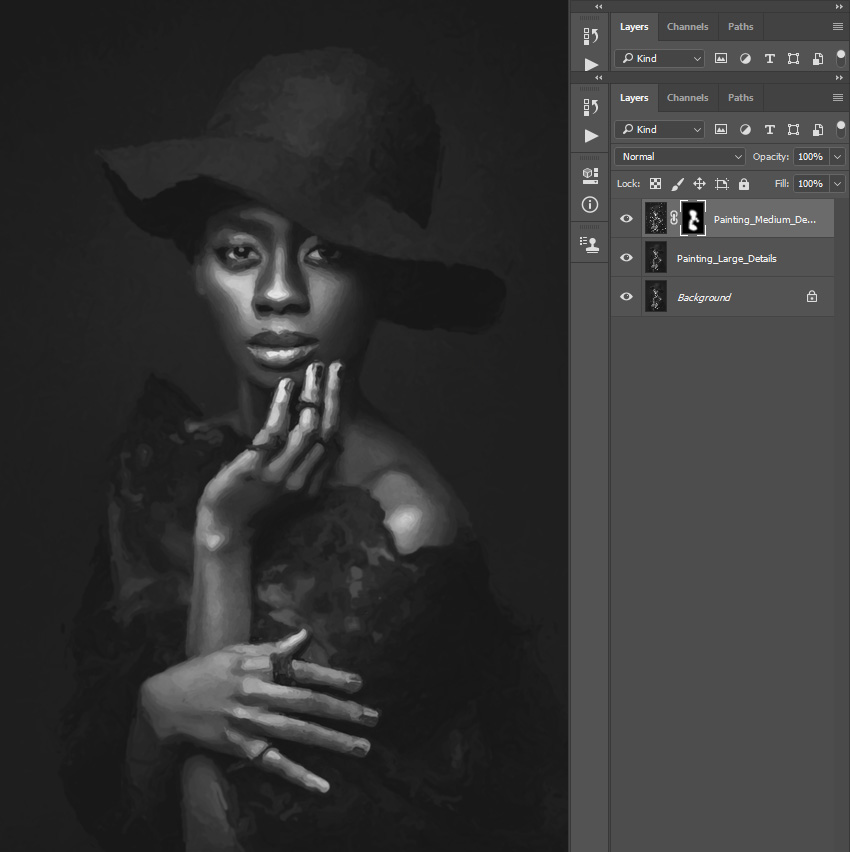Click Background layer thumbnail

click(x=656, y=297)
